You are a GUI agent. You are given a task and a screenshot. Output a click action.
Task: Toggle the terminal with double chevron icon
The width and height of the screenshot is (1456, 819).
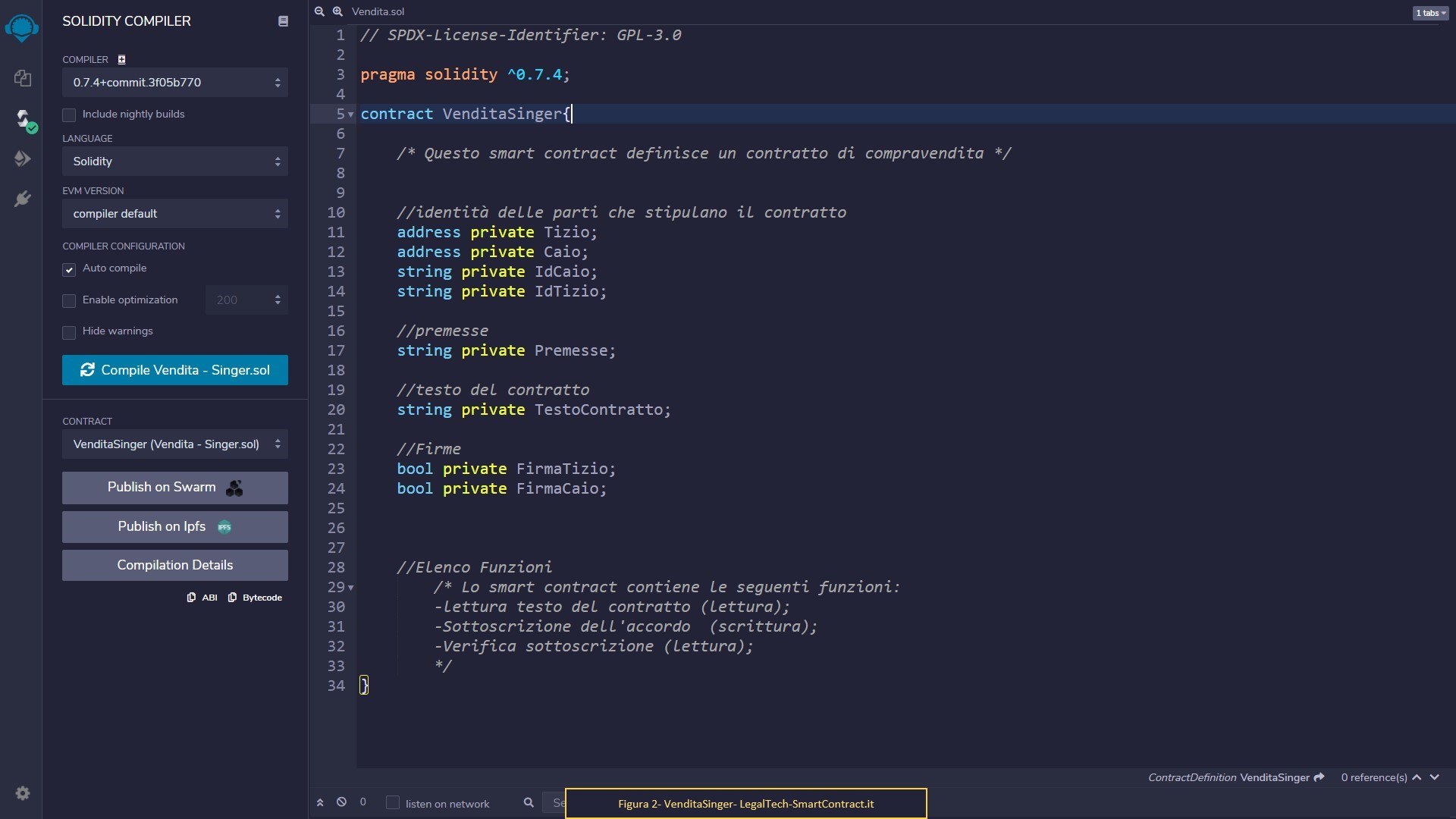click(320, 802)
